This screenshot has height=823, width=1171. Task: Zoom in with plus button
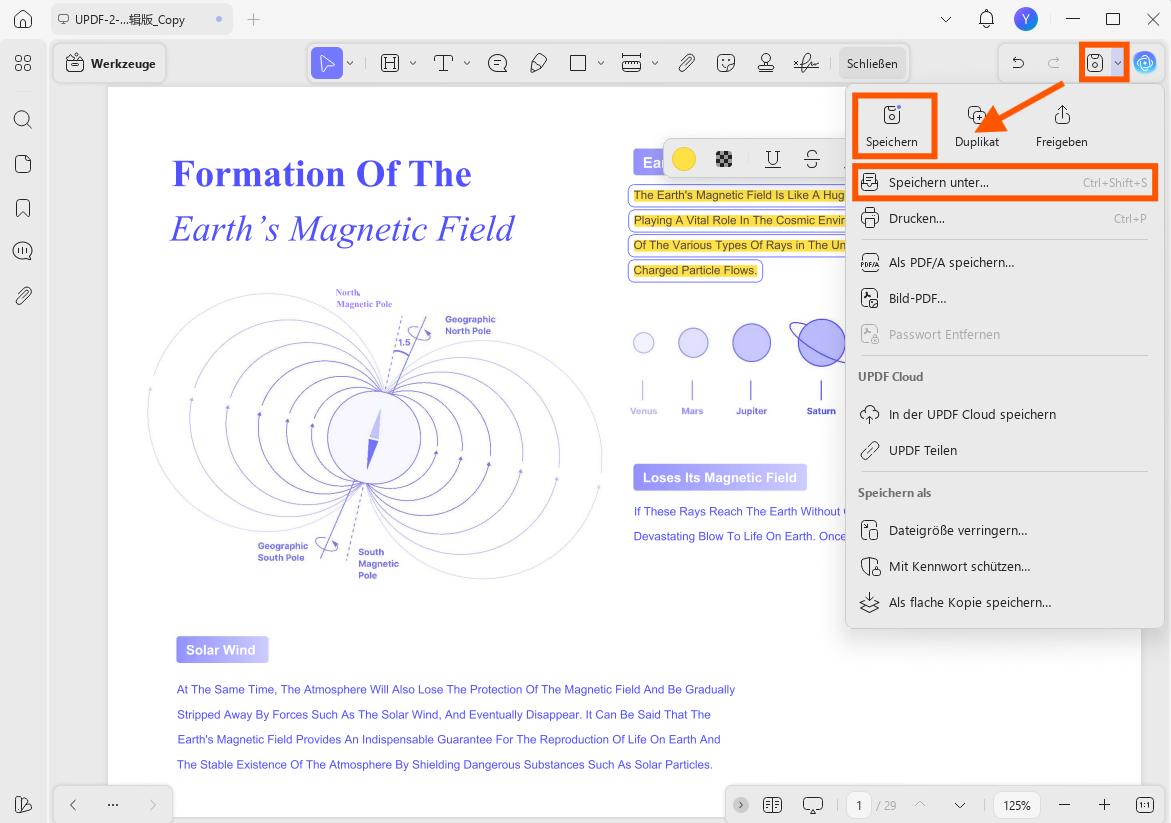[x=1105, y=805]
